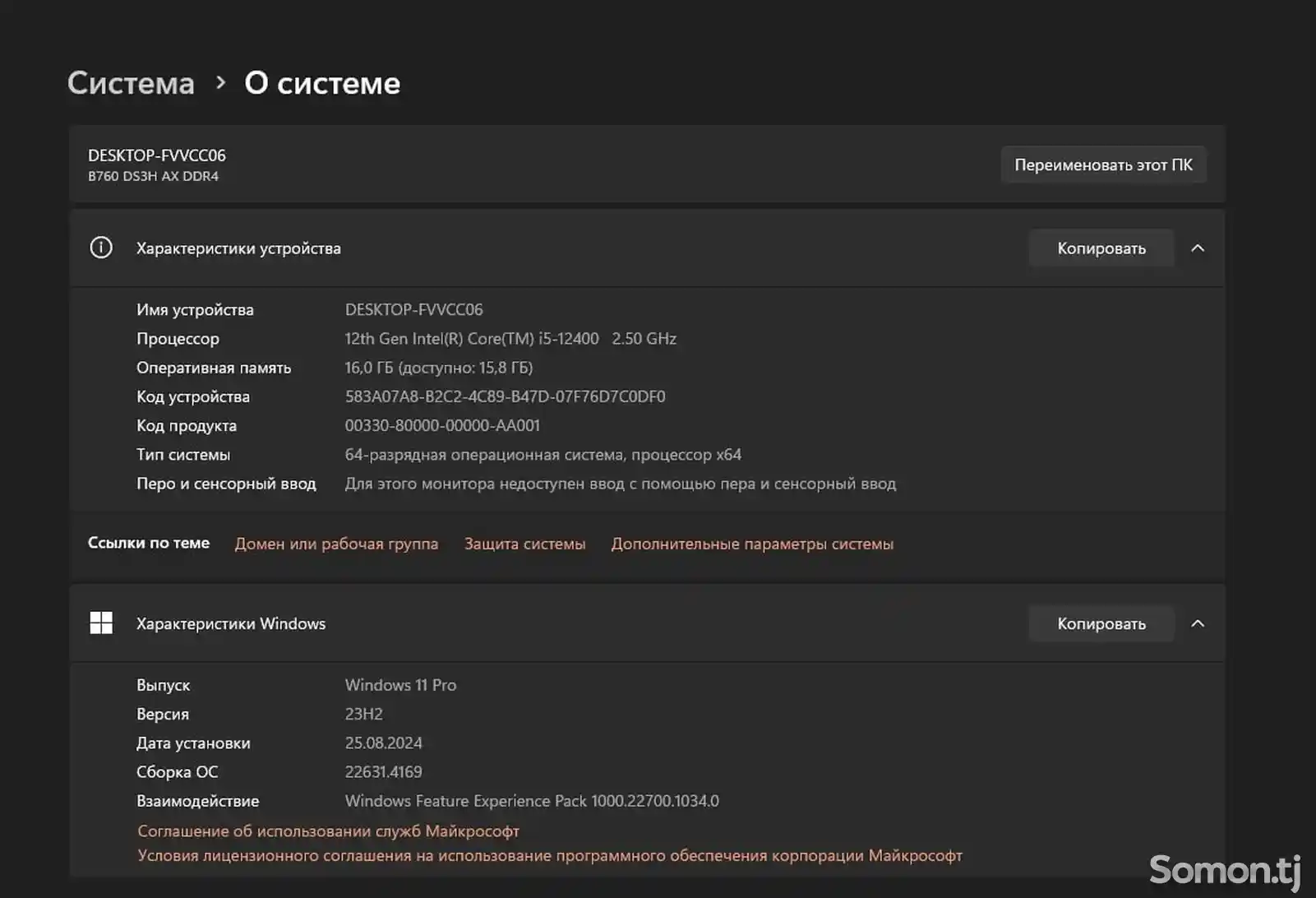The image size is (1316, 898).
Task: Click the Выпуск label
Action: pyautogui.click(x=163, y=685)
